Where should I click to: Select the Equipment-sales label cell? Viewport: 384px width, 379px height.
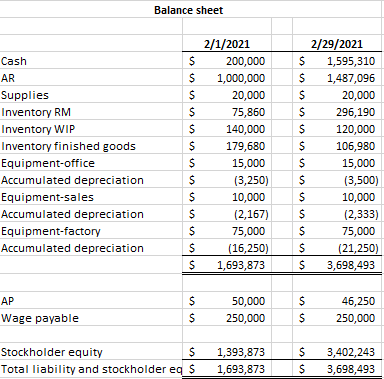coord(47,197)
